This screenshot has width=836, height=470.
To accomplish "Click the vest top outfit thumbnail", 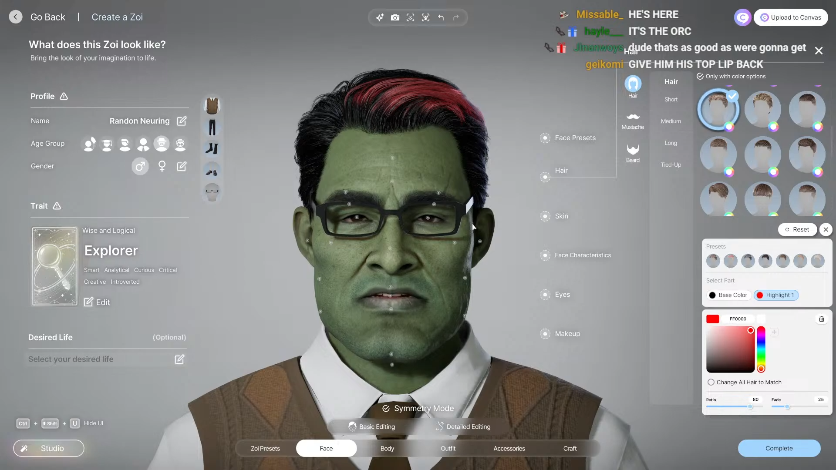I will (212, 106).
